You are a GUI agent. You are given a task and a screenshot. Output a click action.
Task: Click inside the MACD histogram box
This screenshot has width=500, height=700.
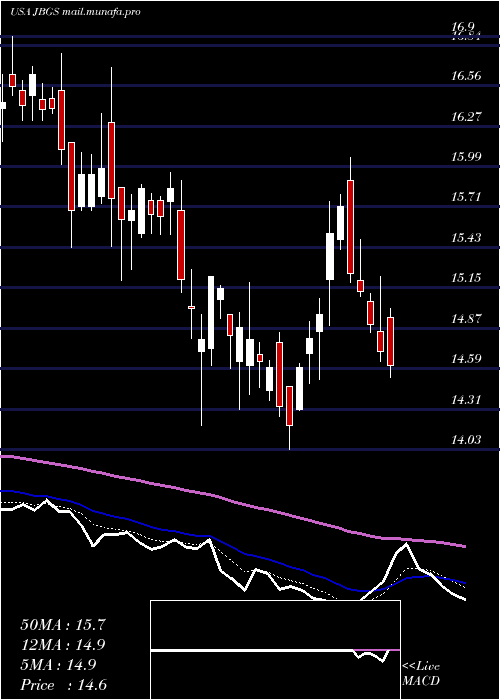coord(275,650)
